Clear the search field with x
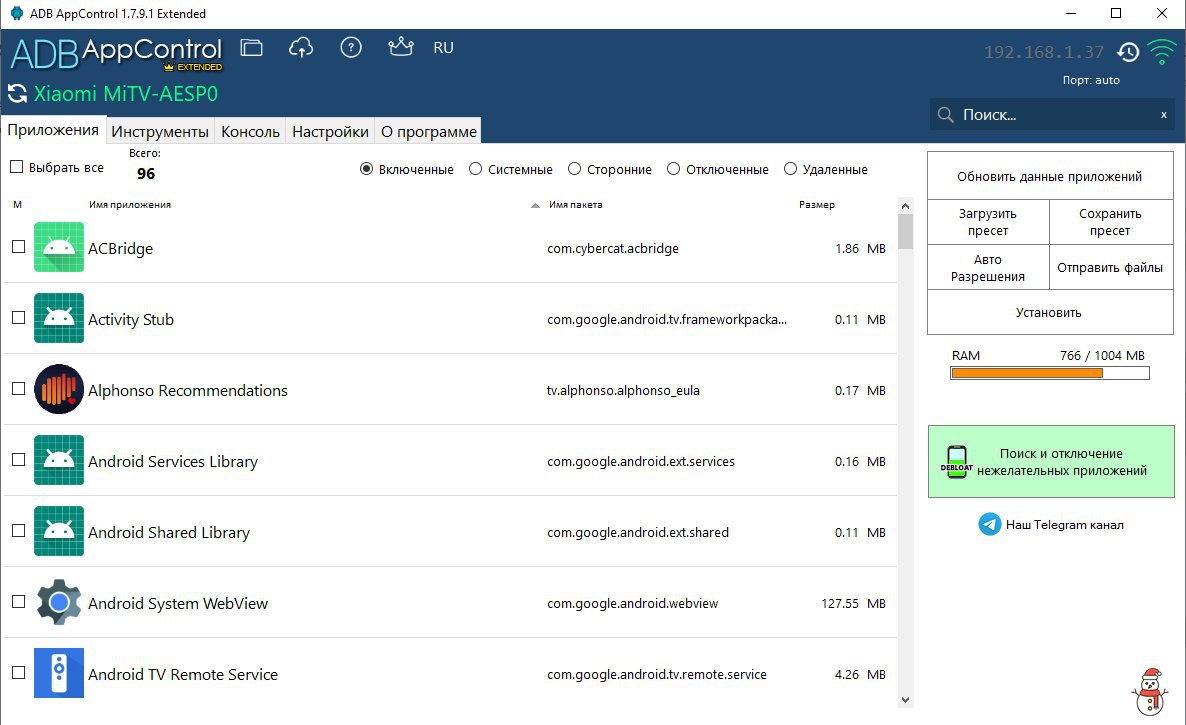The image size is (1186, 725). pyautogui.click(x=1163, y=115)
